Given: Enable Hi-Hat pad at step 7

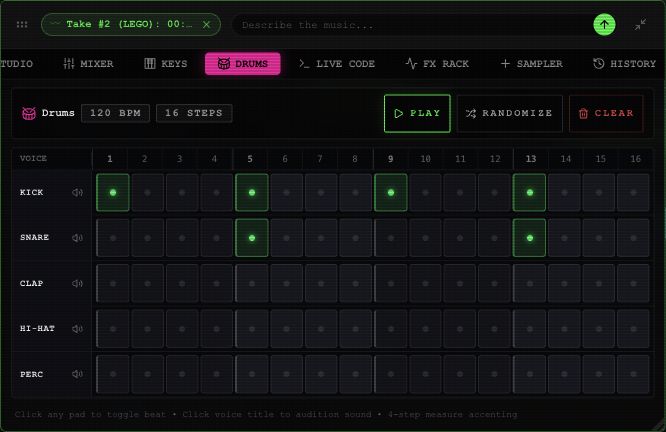Looking at the screenshot, I should pos(321,329).
